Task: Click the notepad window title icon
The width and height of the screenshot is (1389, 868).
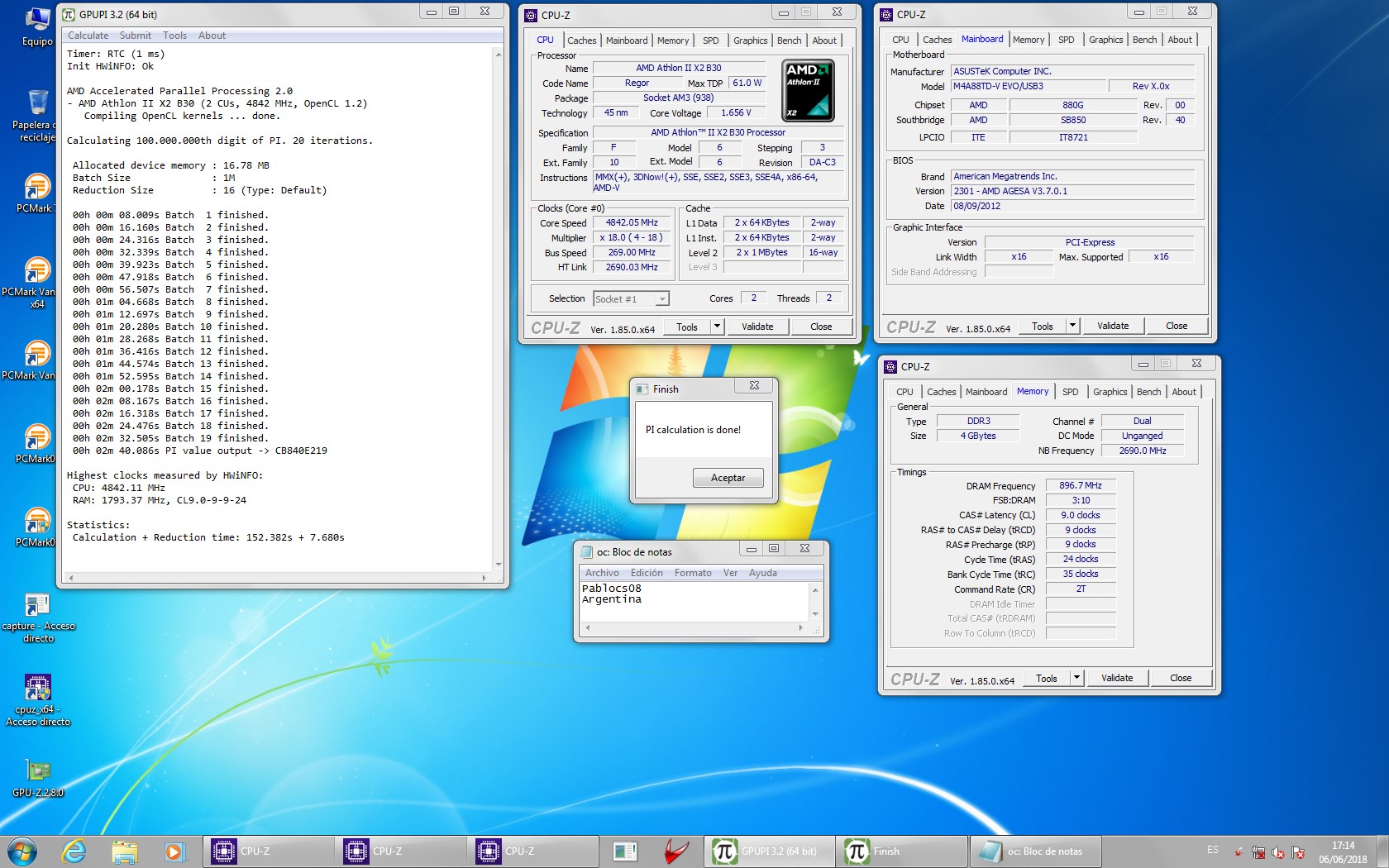Action: [x=586, y=551]
